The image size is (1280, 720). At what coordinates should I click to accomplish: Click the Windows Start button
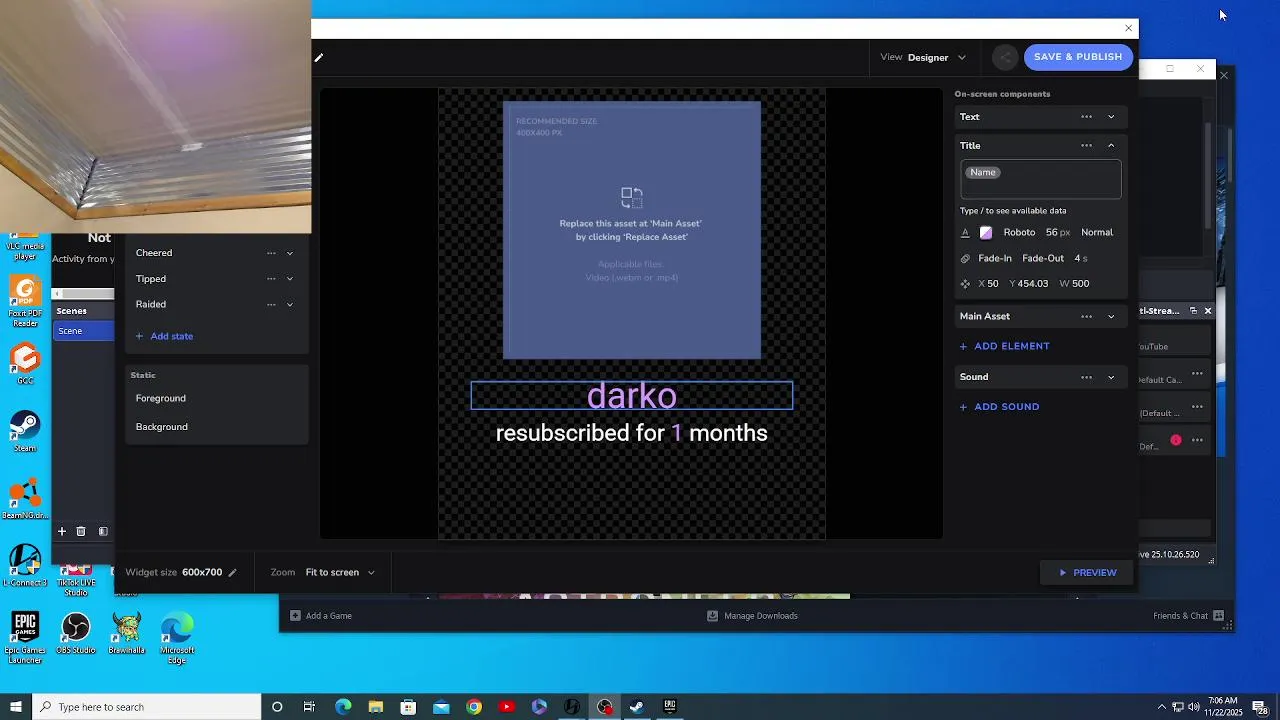16,707
